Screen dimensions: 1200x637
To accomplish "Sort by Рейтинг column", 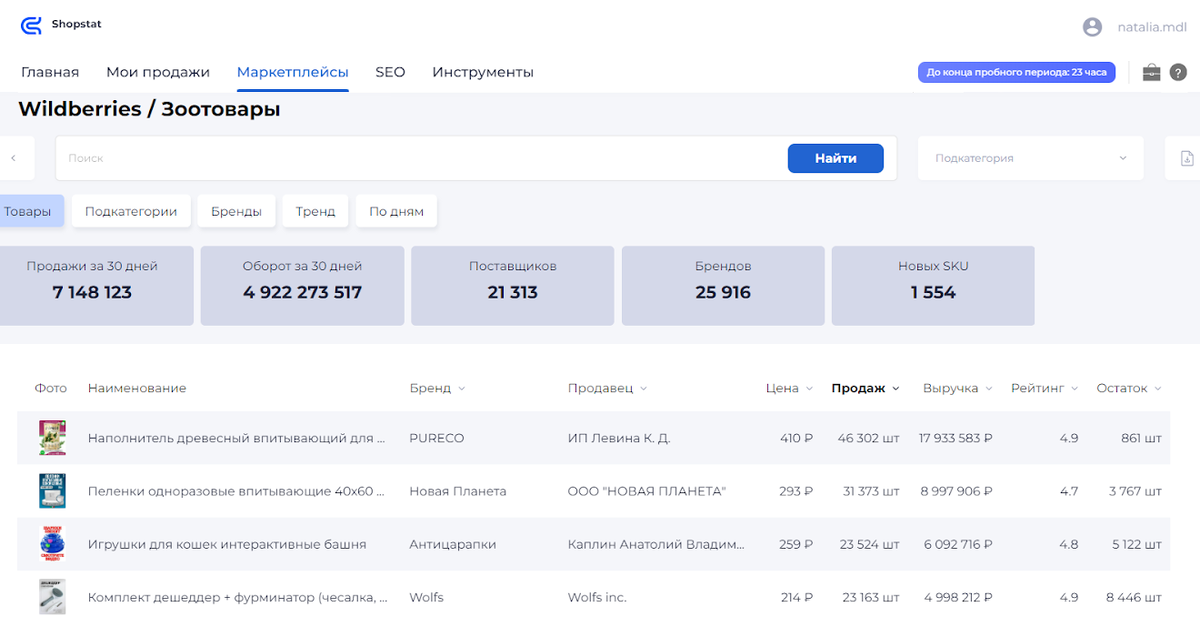I will [x=1045, y=388].
